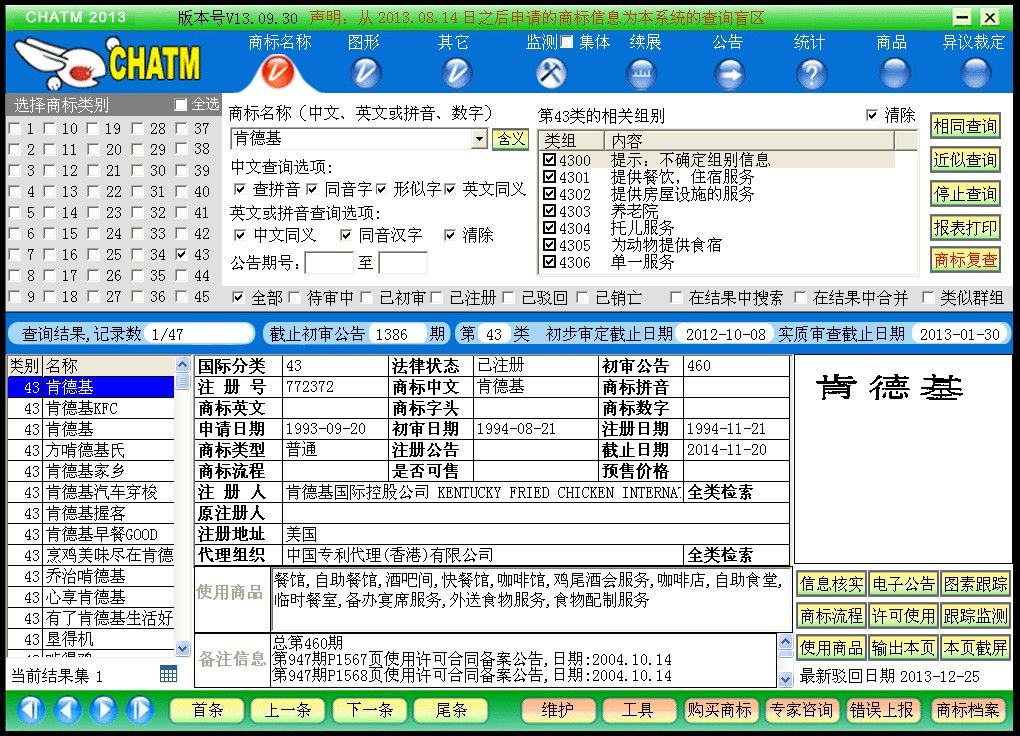
Task: Open 电子公告 button
Action: [903, 584]
